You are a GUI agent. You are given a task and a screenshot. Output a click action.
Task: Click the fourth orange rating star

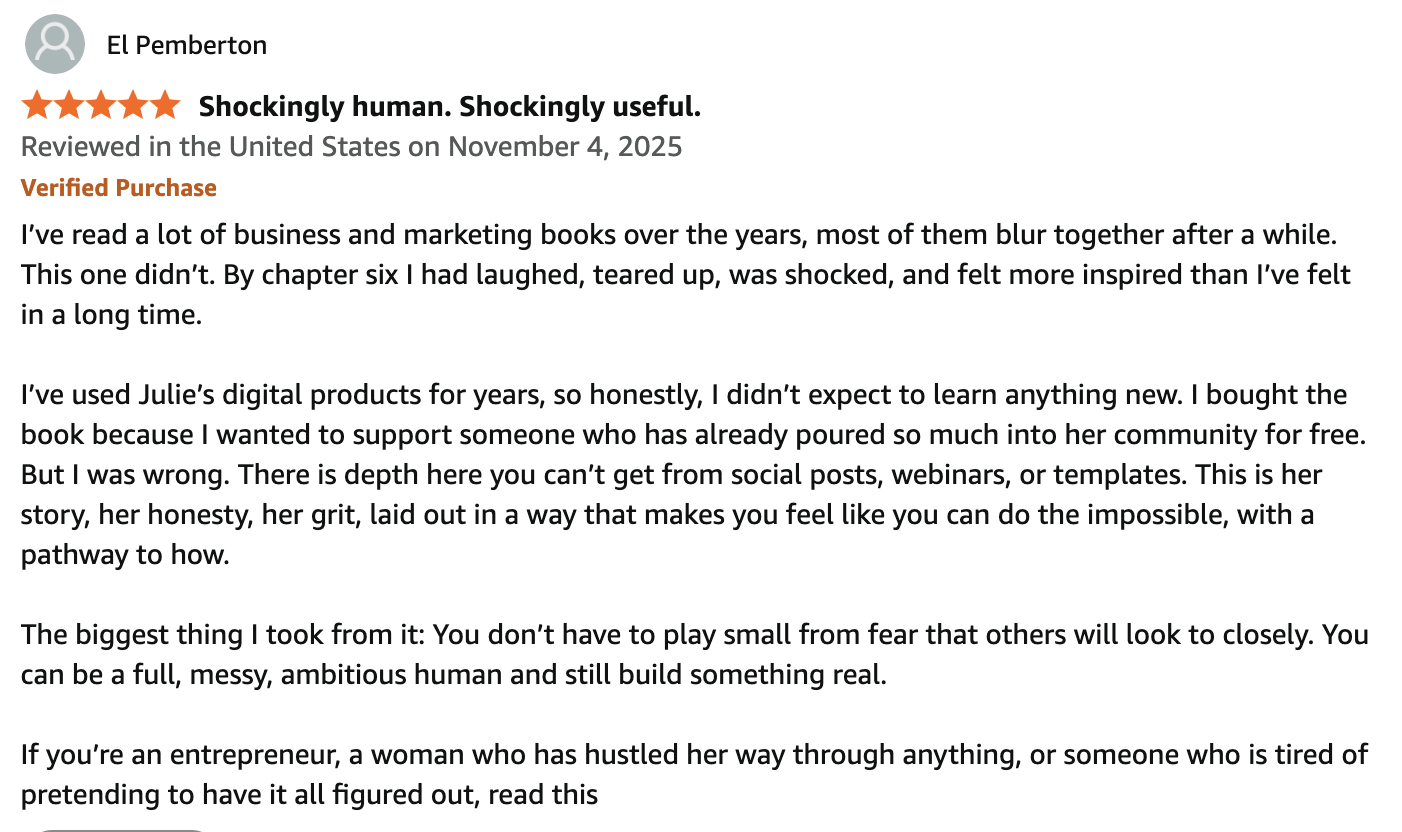click(x=133, y=105)
